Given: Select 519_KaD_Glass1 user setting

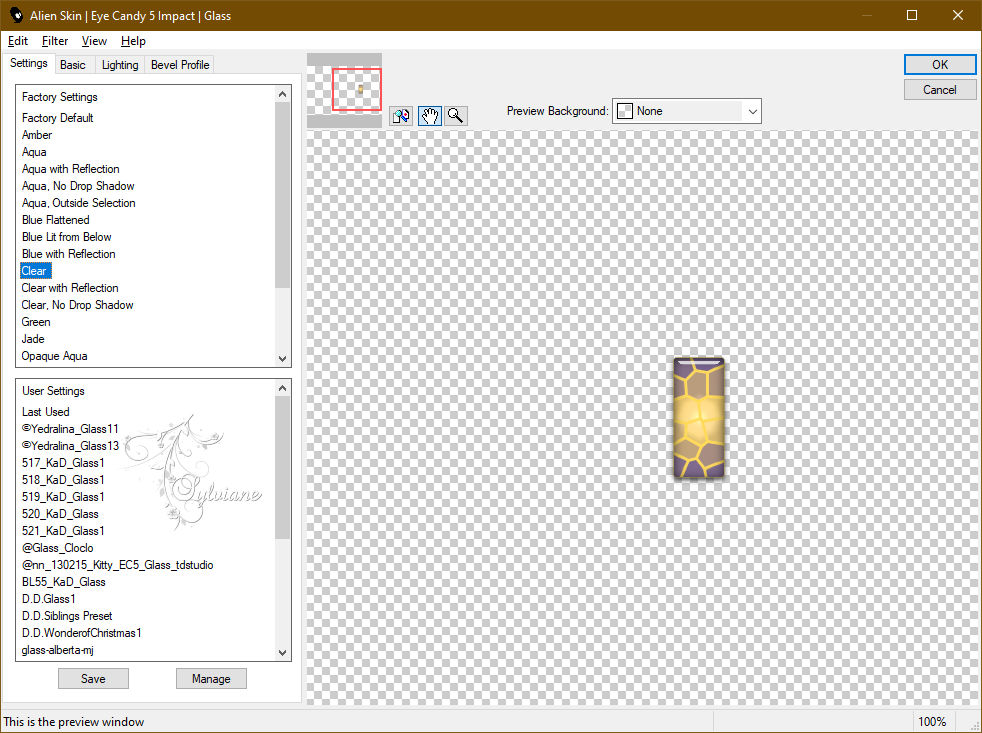Looking at the screenshot, I should coord(63,496).
